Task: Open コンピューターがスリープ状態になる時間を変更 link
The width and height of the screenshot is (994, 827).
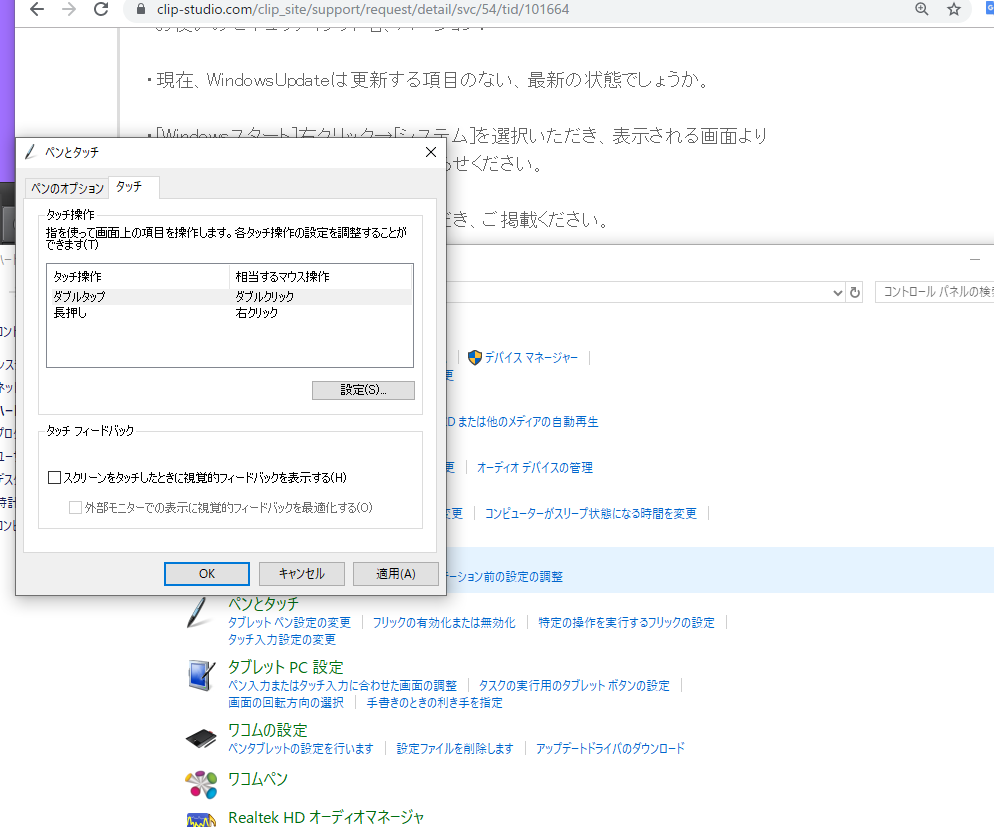Action: (x=591, y=513)
